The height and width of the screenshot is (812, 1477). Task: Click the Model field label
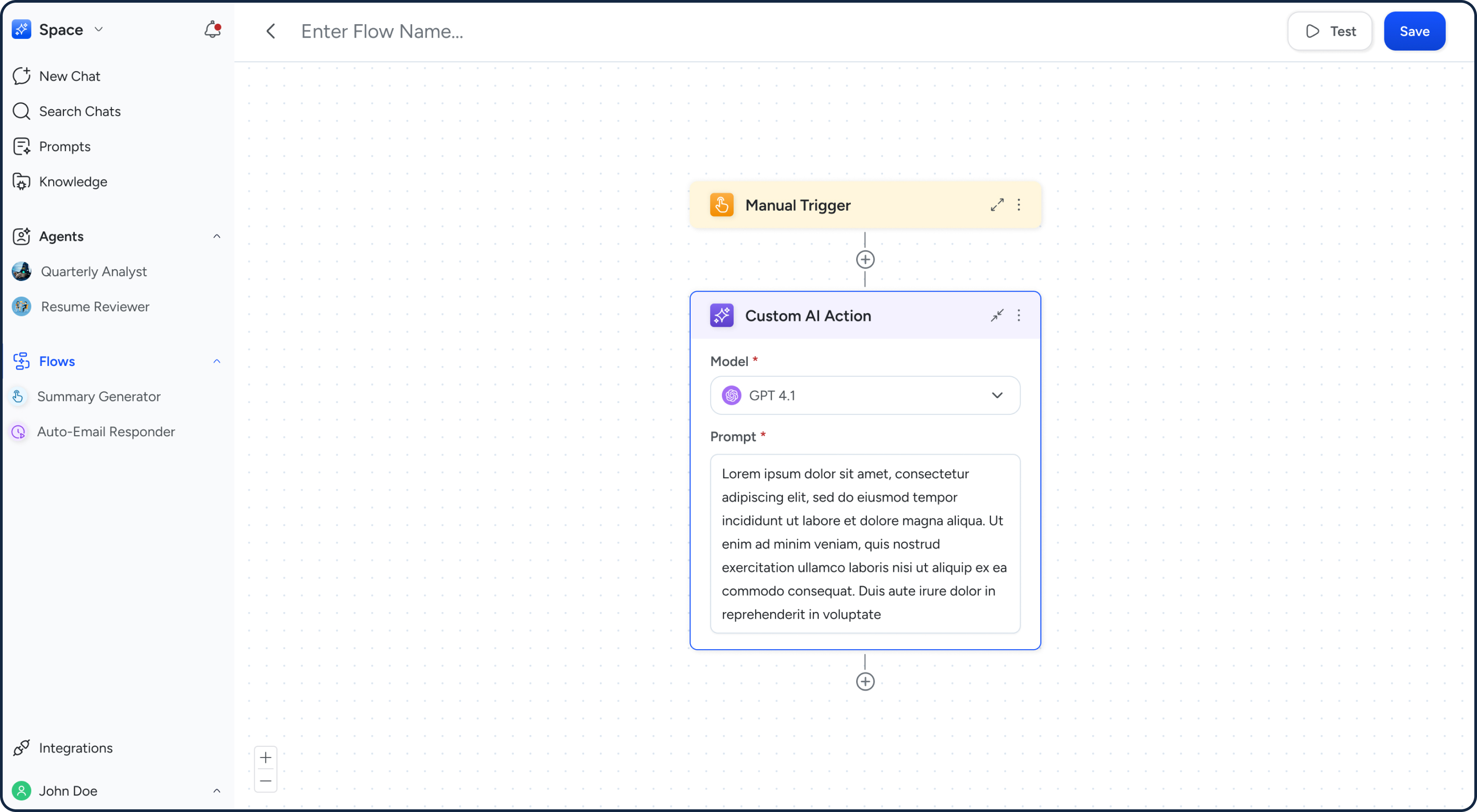tap(729, 361)
